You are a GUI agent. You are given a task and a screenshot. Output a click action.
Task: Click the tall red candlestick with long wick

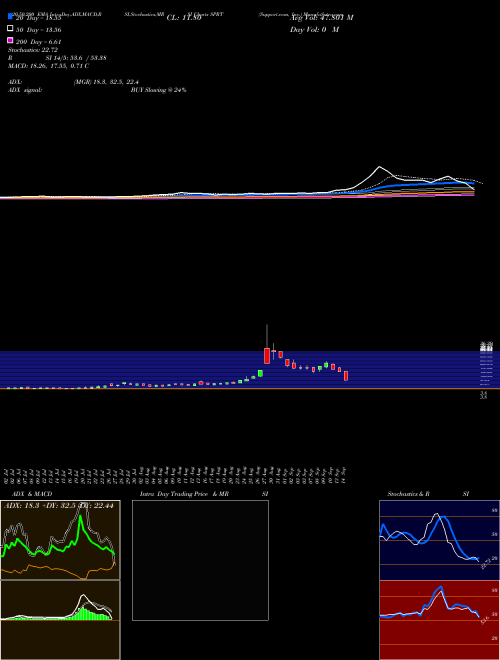click(x=267, y=355)
